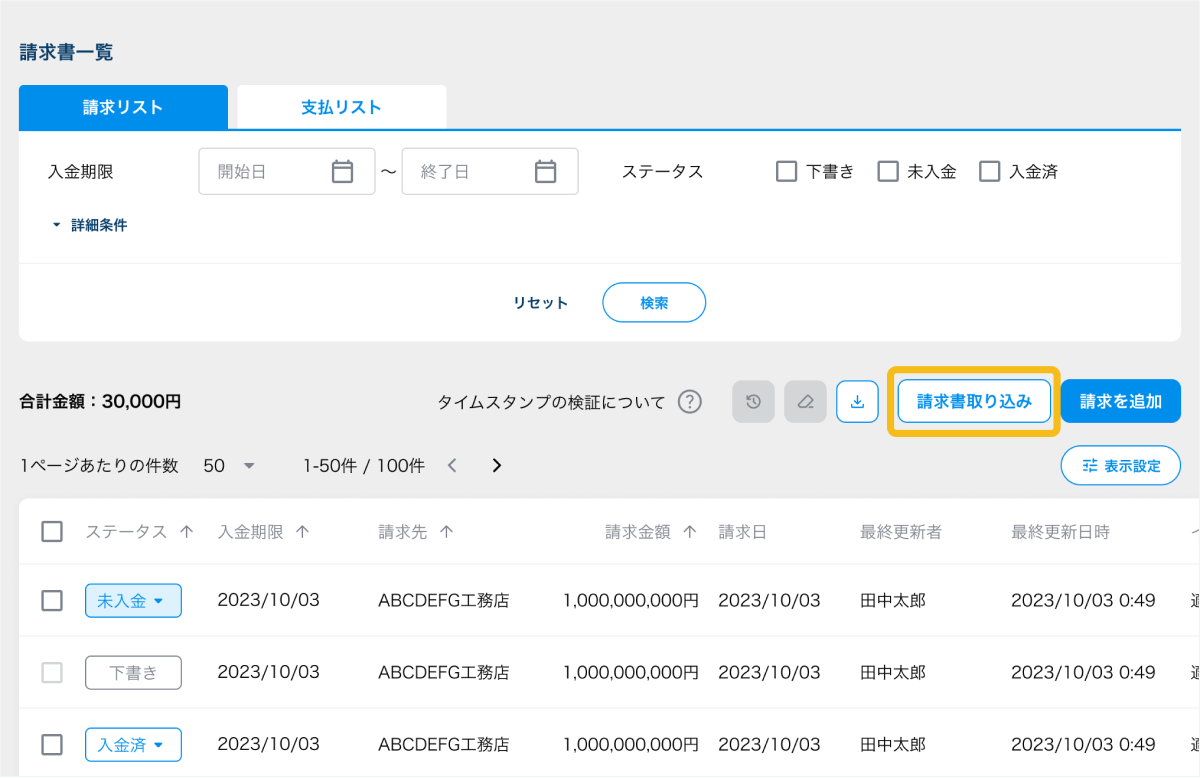Viewport: 1200px width, 778px height.
Task: Open the 未入金 status dropdown in first row
Action: (x=133, y=601)
